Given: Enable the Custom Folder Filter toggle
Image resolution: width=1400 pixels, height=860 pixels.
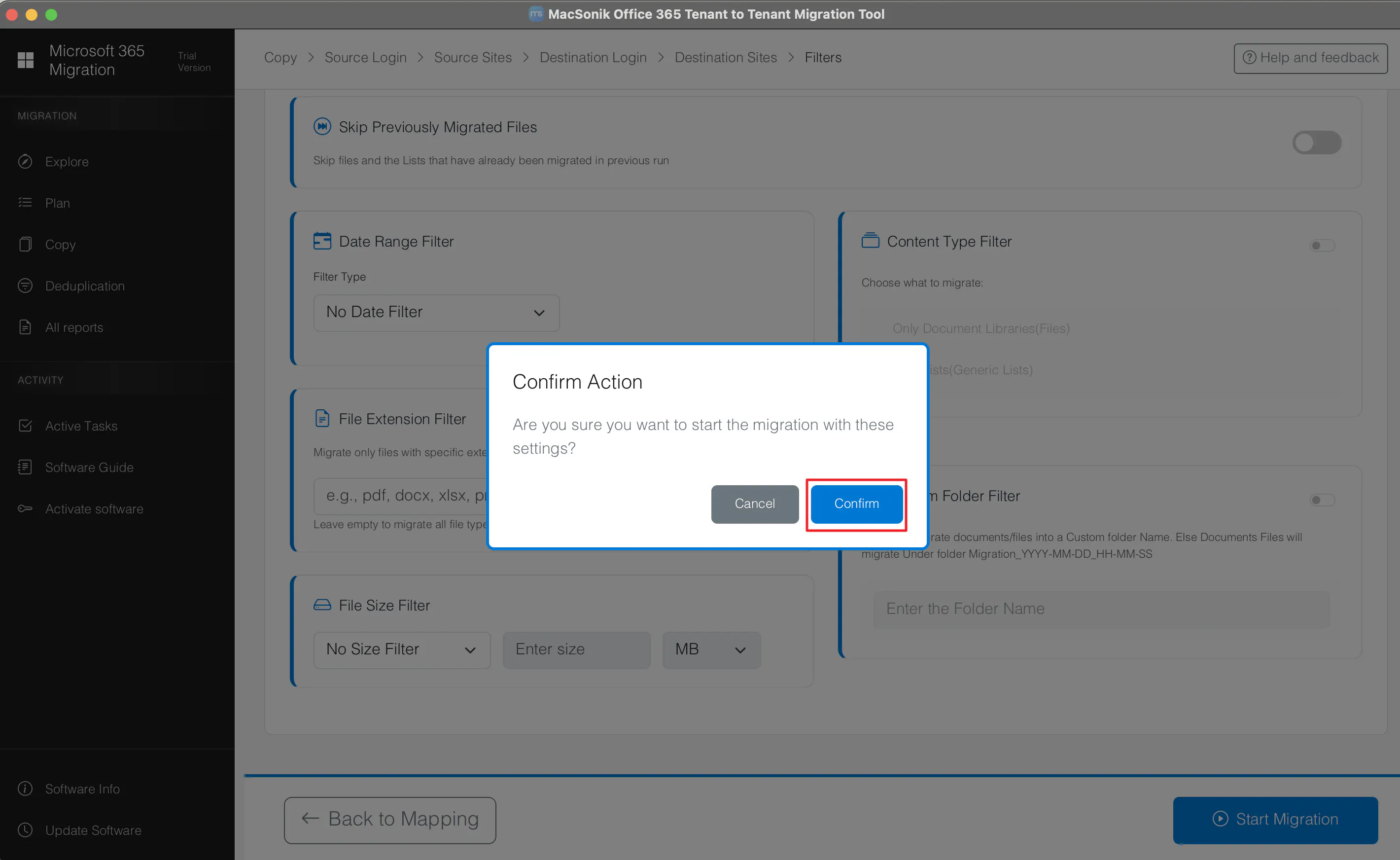Looking at the screenshot, I should pyautogui.click(x=1322, y=500).
